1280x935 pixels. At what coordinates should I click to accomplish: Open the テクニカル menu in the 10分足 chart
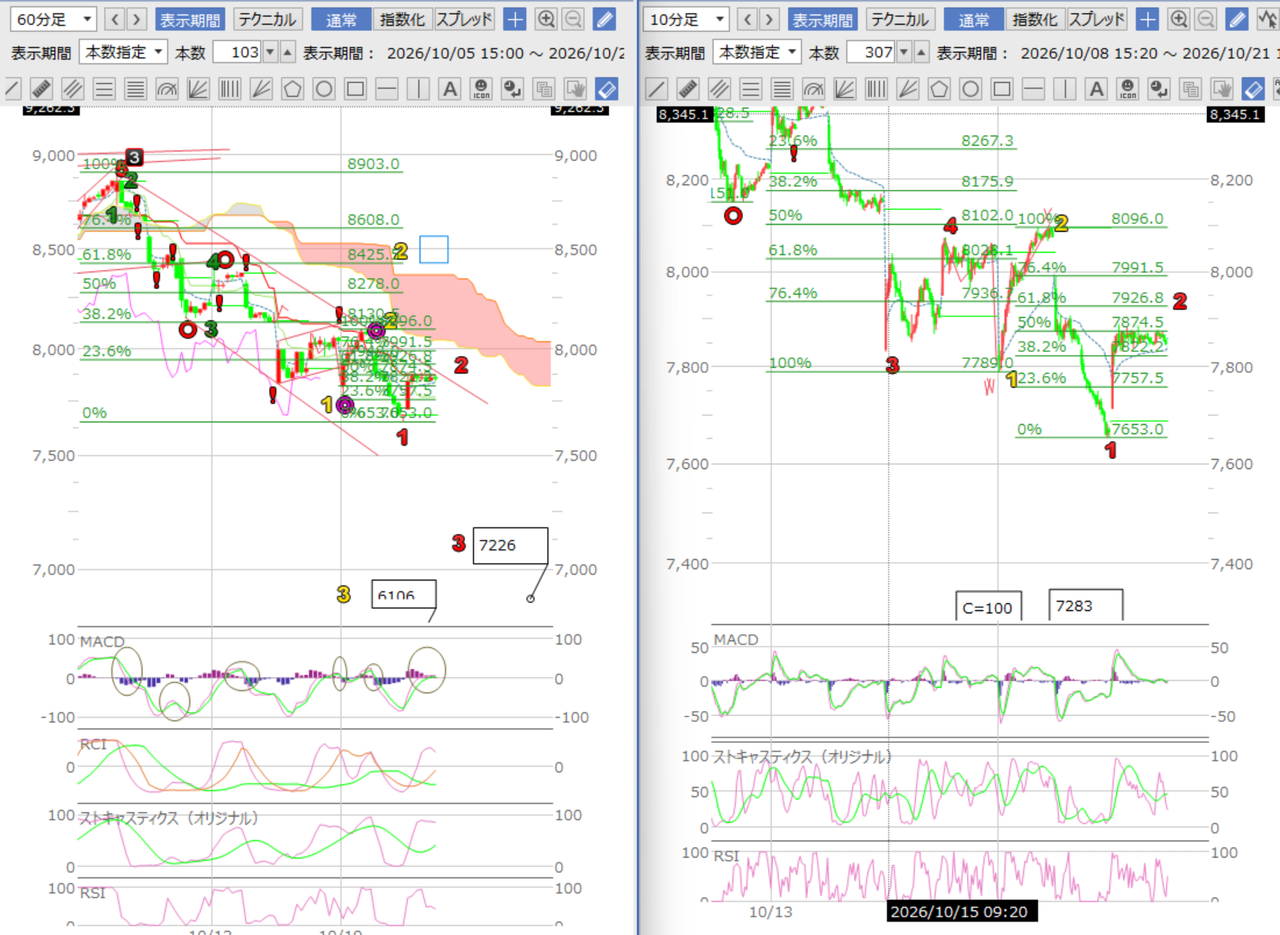[900, 19]
